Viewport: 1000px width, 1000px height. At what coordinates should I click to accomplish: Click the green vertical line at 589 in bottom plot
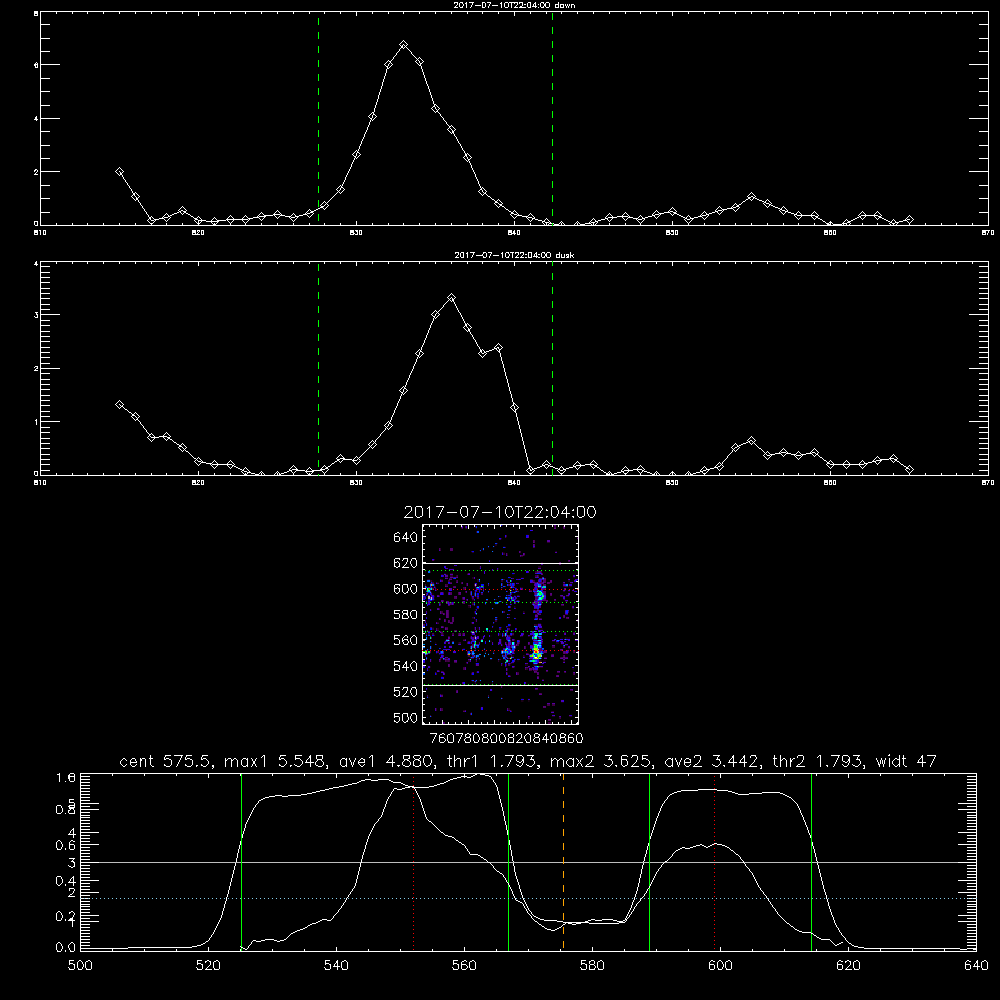649,861
